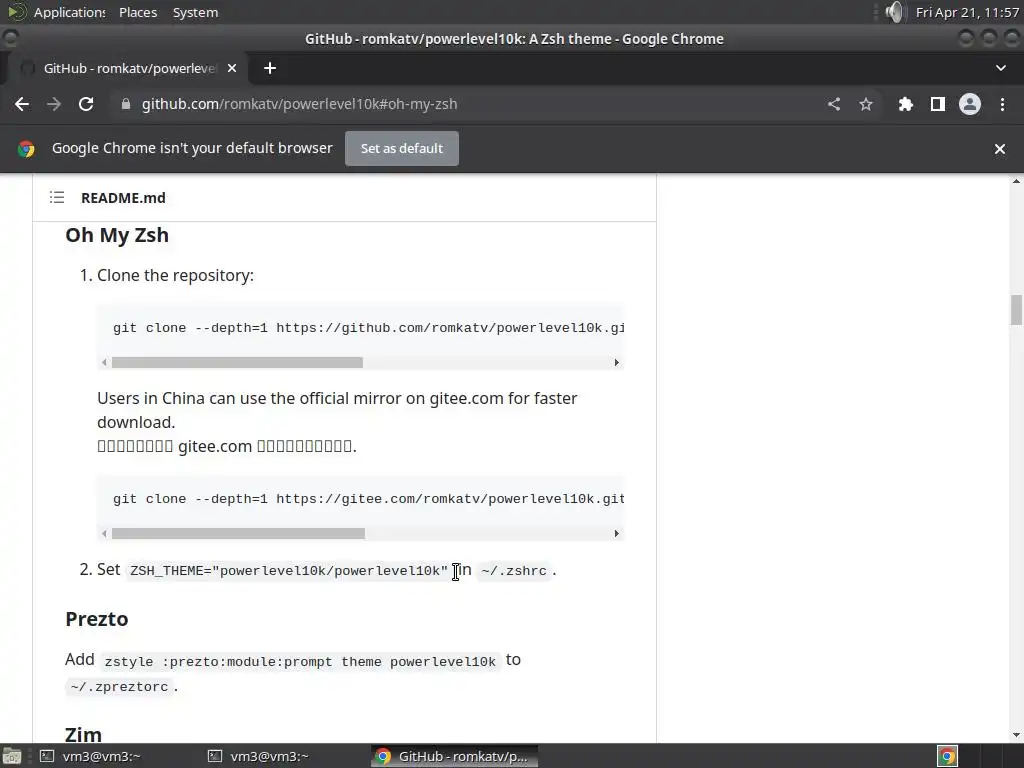The height and width of the screenshot is (768, 1024).
Task: Click the zstyle prezto code snippet
Action: point(300,662)
